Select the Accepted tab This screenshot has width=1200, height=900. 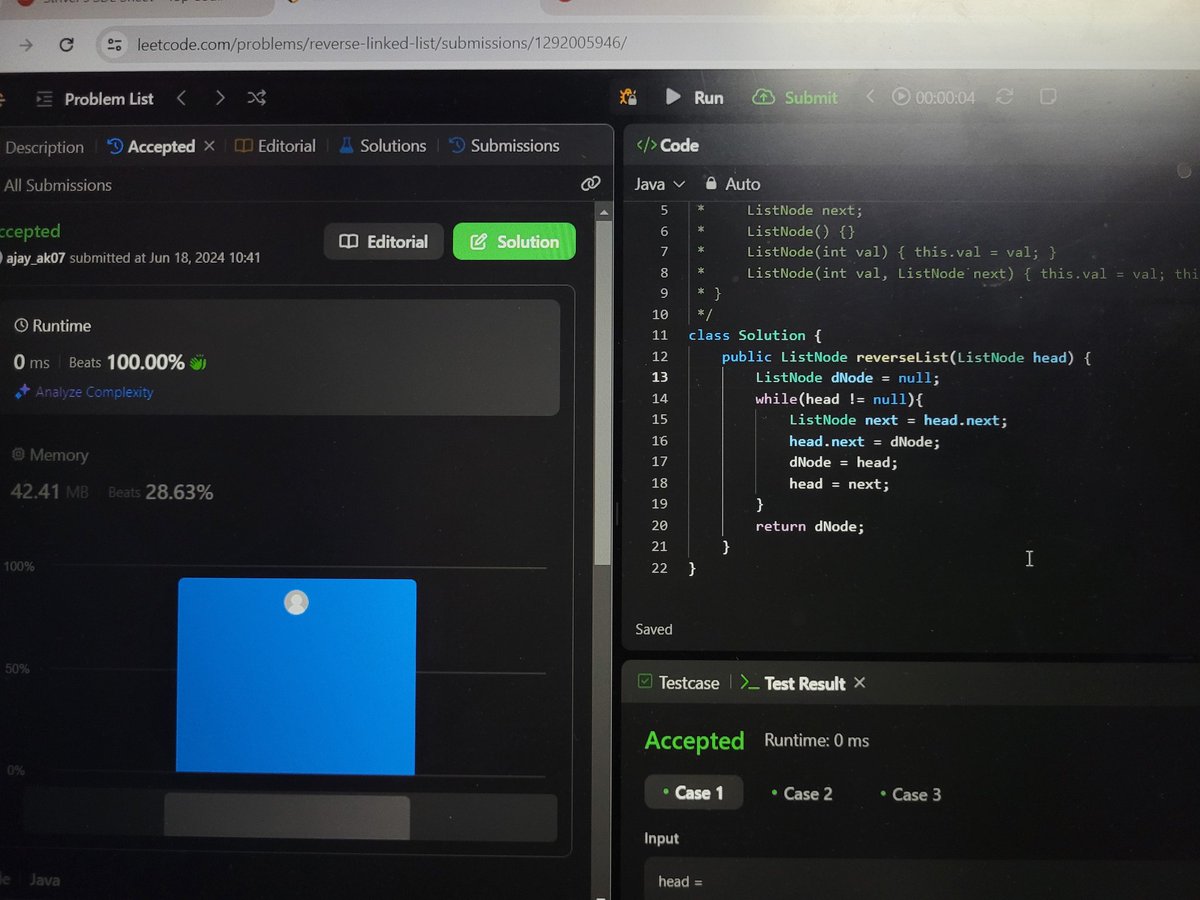(151, 146)
